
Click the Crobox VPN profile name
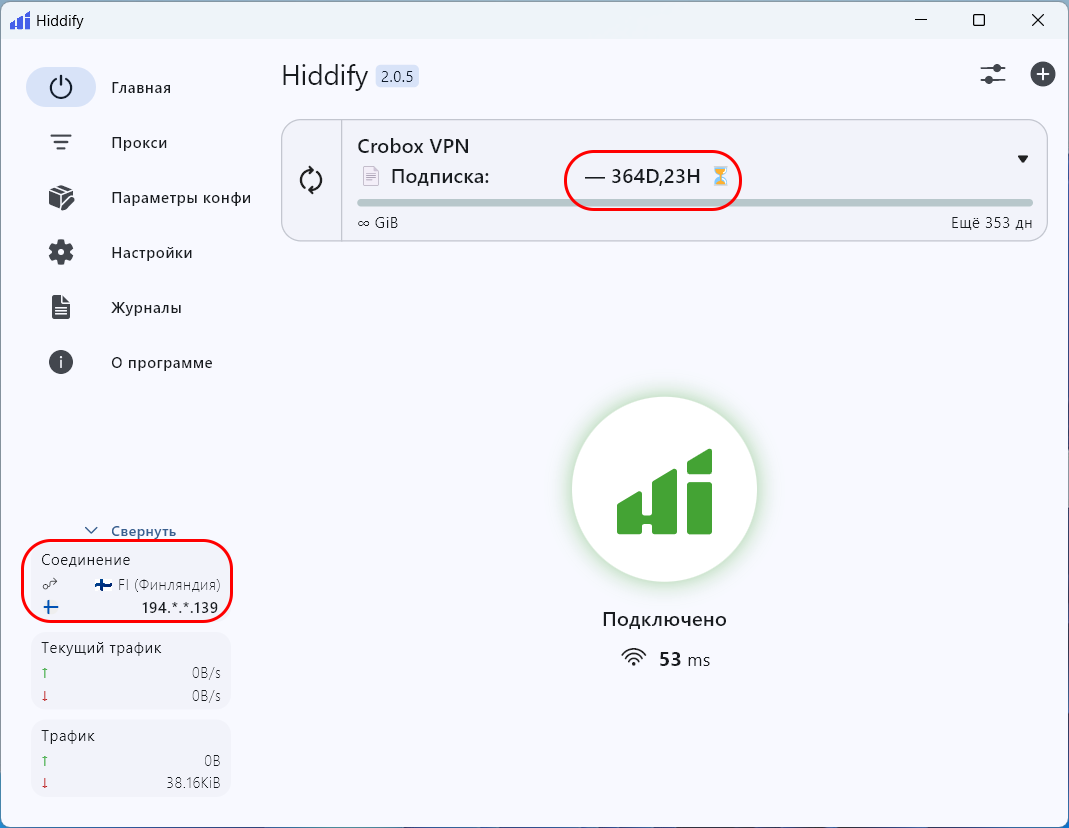pyautogui.click(x=413, y=146)
